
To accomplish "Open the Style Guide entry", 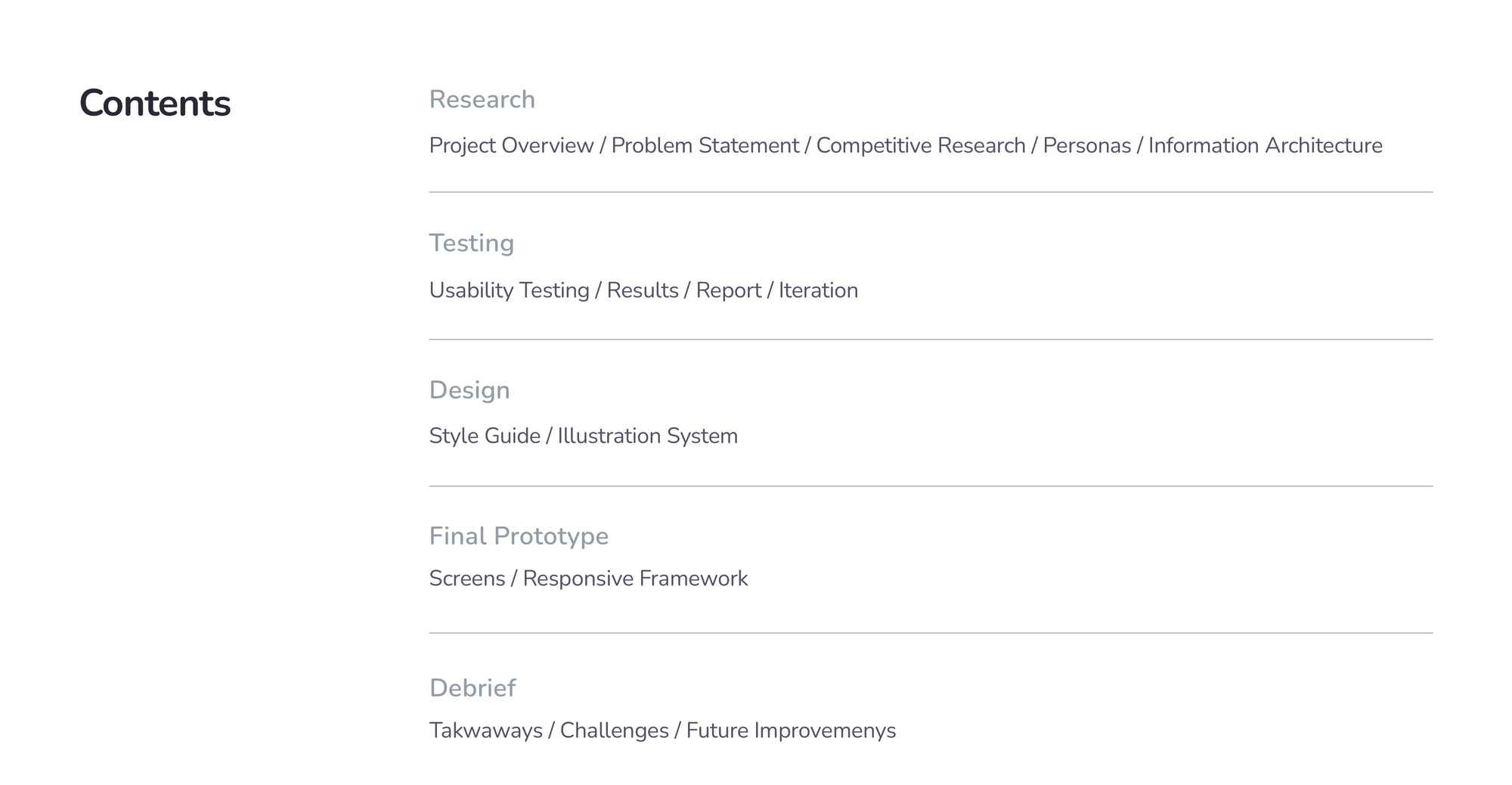I will [484, 436].
